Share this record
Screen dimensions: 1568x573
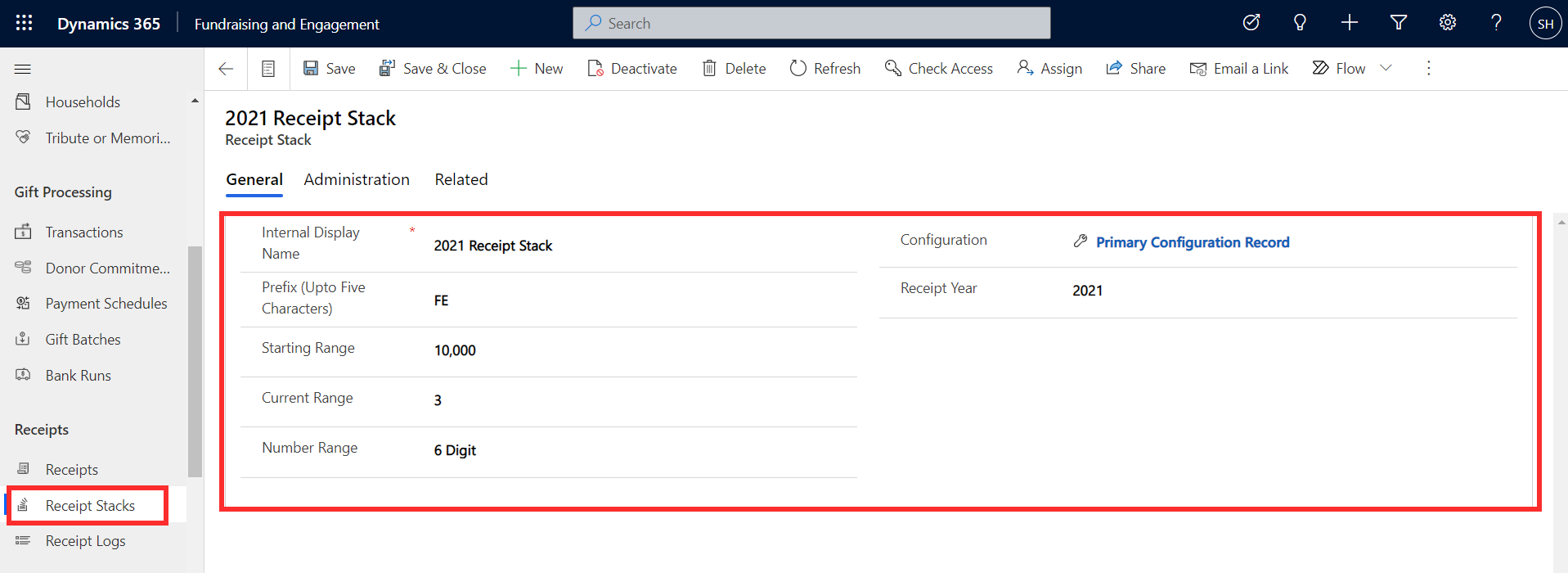(1136, 69)
